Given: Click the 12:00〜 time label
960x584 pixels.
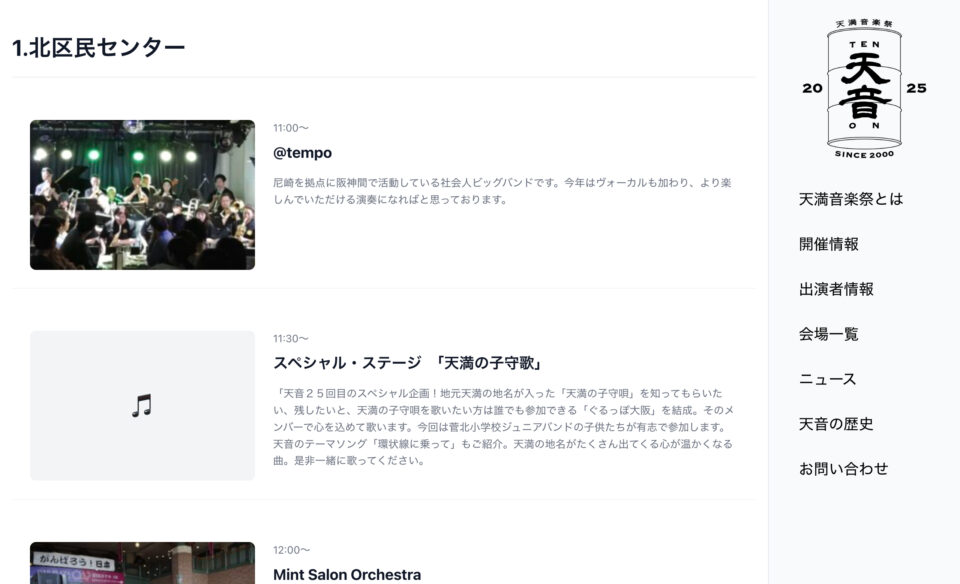Looking at the screenshot, I should [291, 550].
